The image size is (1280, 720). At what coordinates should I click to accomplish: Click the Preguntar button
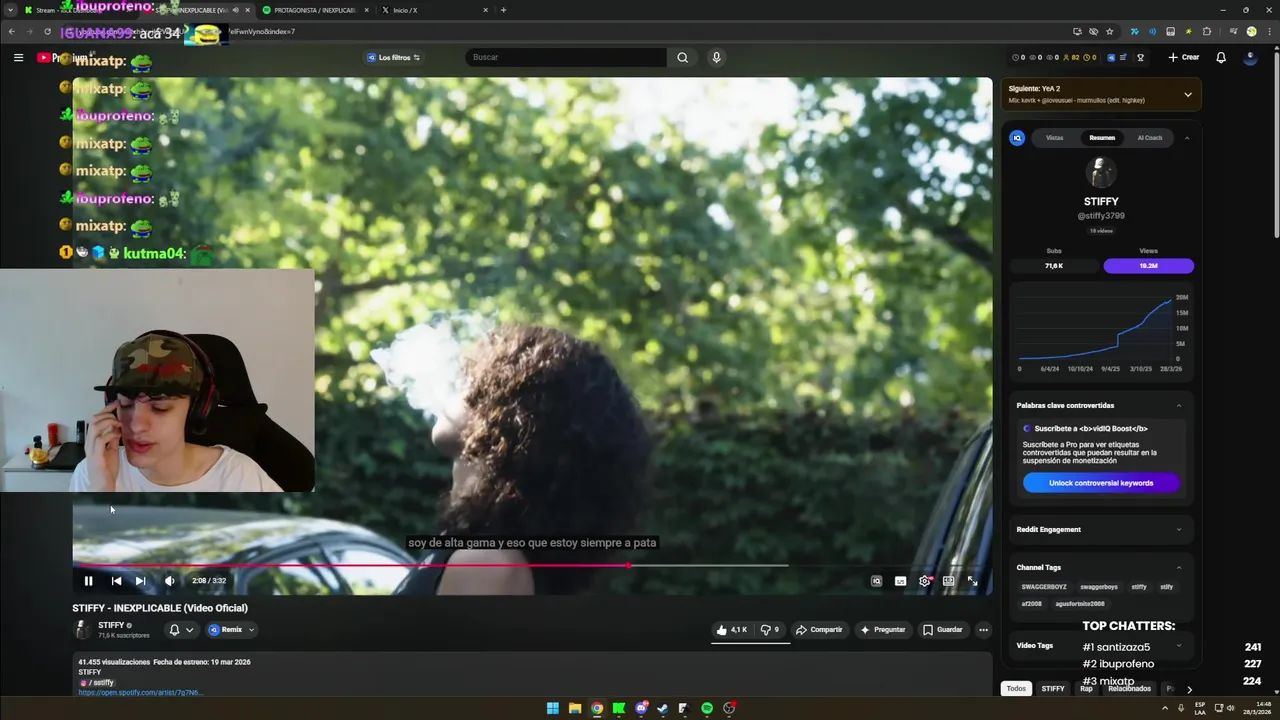(882, 630)
